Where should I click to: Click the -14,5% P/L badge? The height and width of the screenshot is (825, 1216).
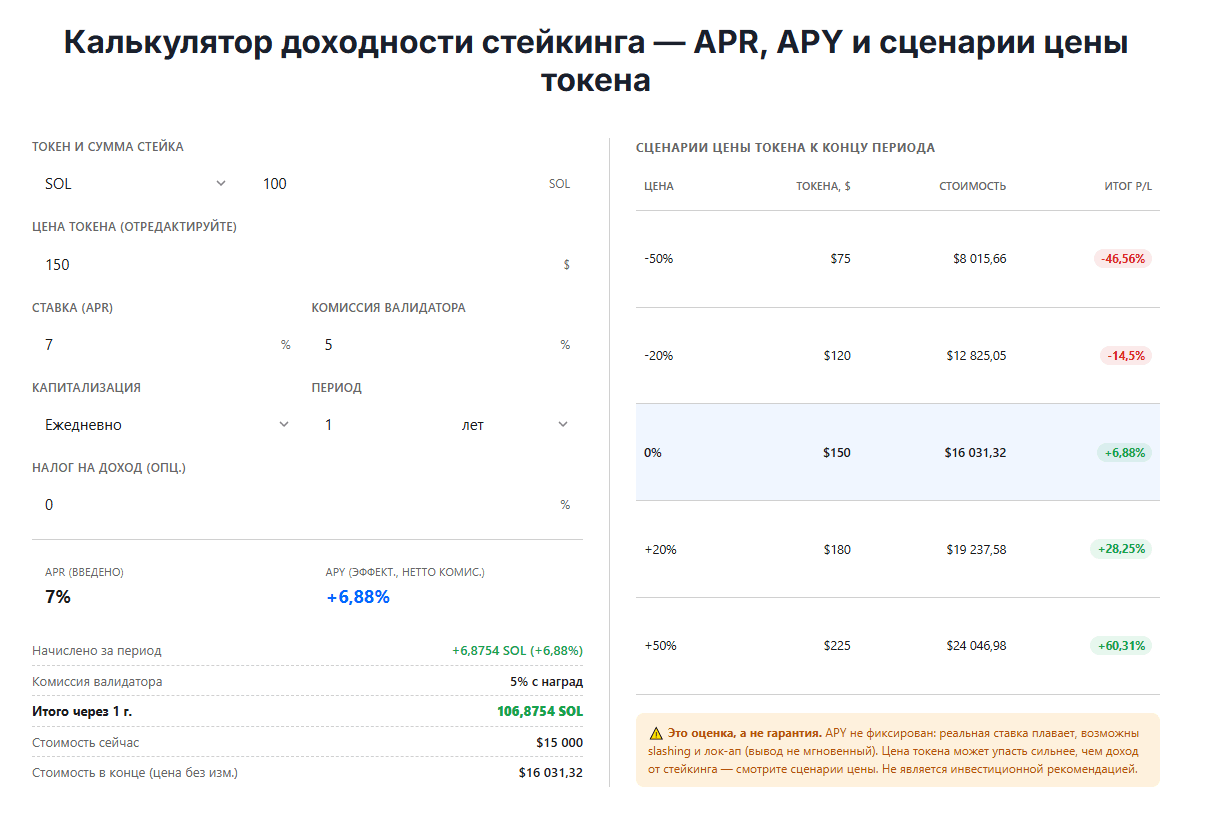[x=1126, y=356]
